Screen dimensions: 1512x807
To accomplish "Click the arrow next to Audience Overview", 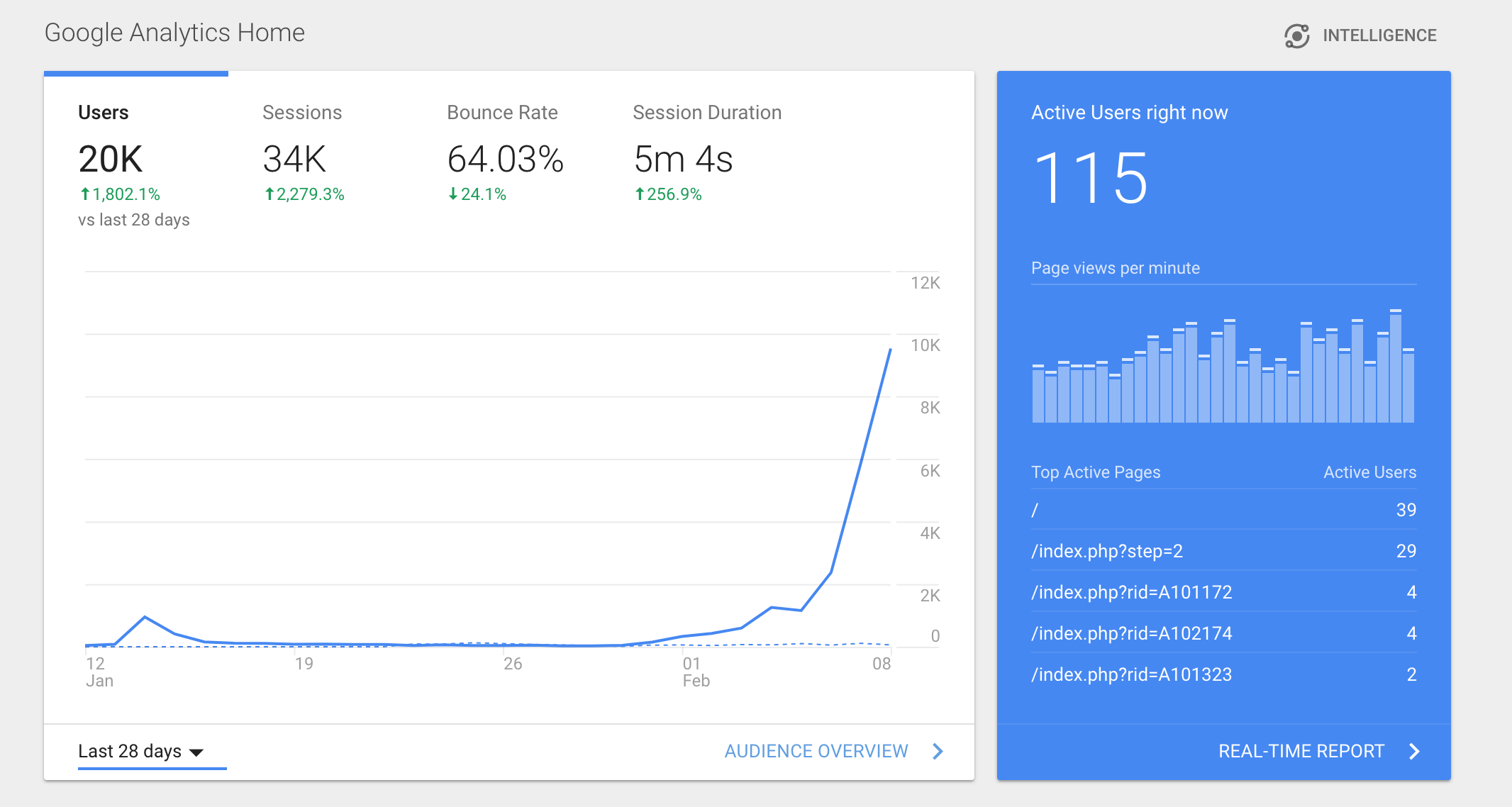I will [x=938, y=751].
